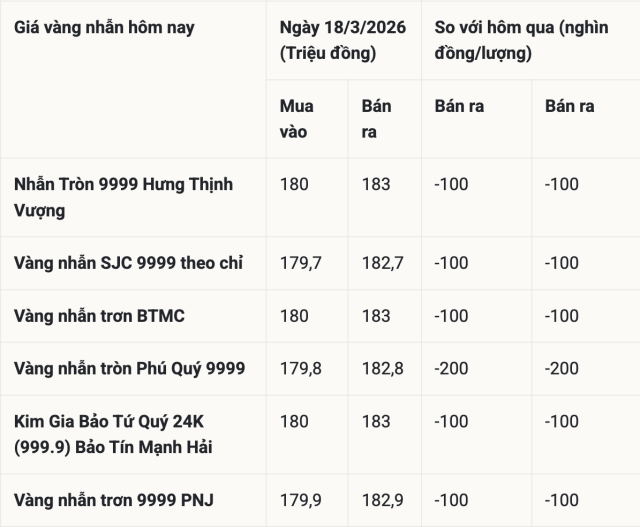
Task: Click SJC buy price 179,7
Action: click(301, 263)
